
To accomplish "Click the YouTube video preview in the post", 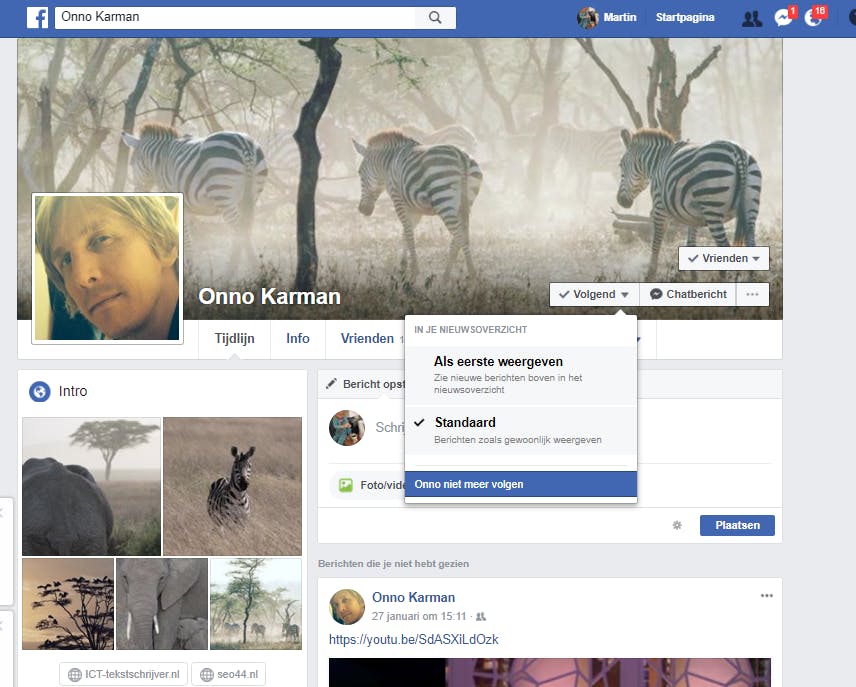I will [x=550, y=672].
